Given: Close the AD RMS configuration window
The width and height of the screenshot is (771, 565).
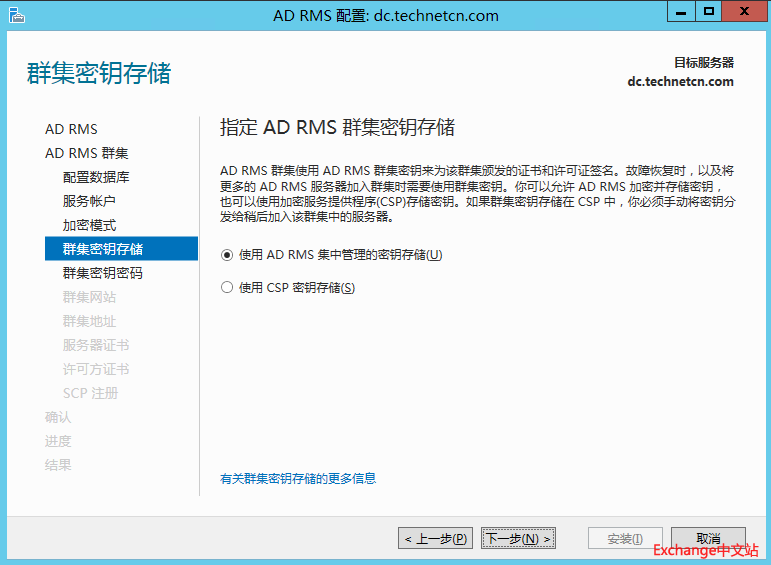Looking at the screenshot, I should tap(744, 12).
